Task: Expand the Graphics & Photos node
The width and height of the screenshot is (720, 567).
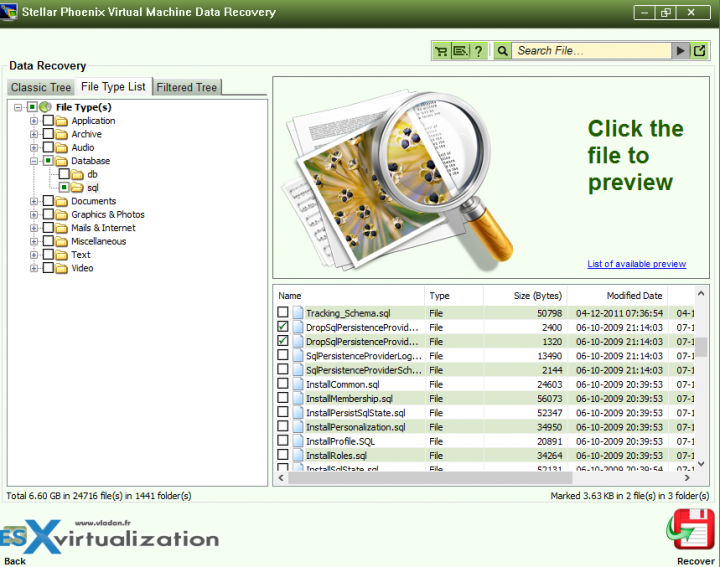Action: (x=34, y=214)
